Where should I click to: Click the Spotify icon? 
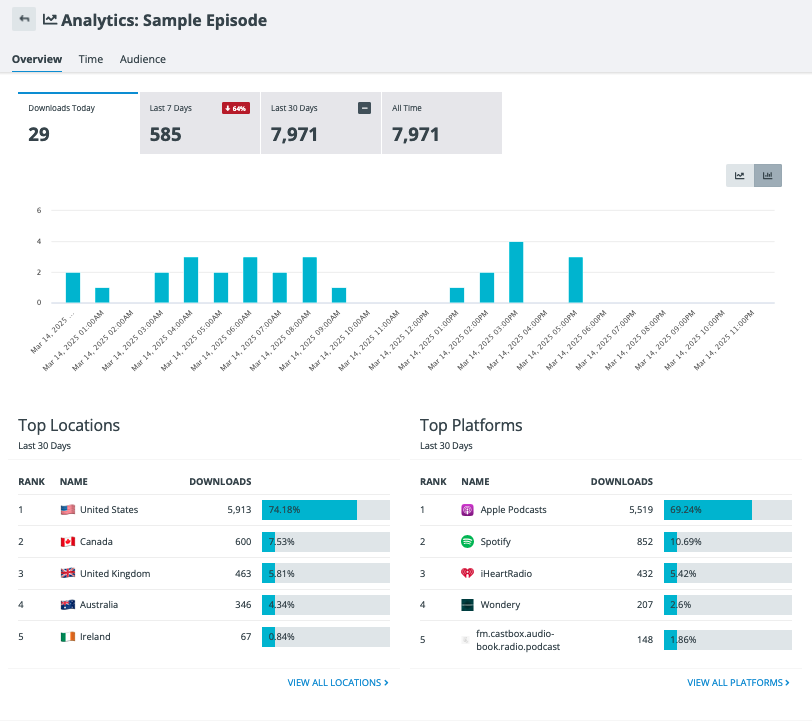pyautogui.click(x=467, y=542)
